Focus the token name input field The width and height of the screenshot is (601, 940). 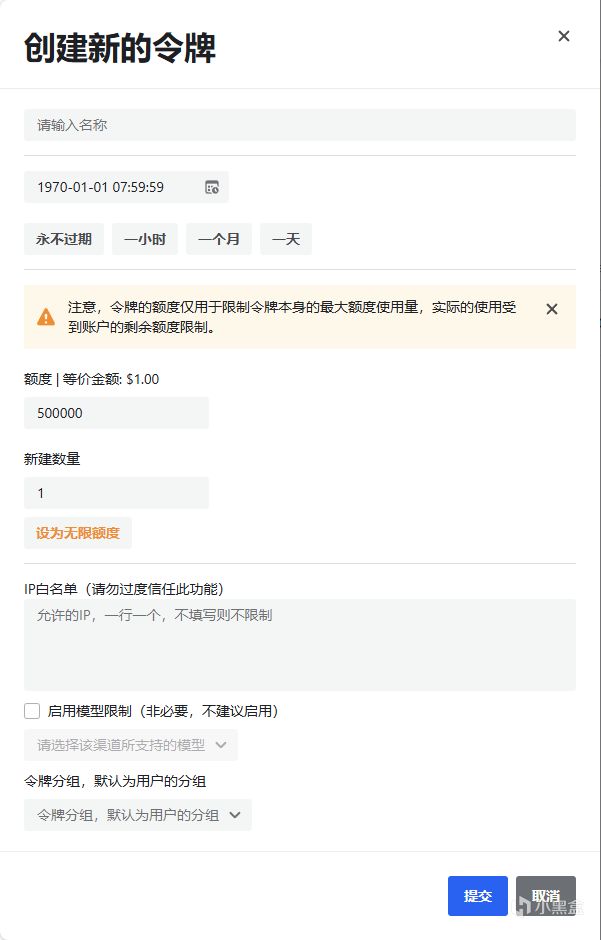click(x=300, y=125)
